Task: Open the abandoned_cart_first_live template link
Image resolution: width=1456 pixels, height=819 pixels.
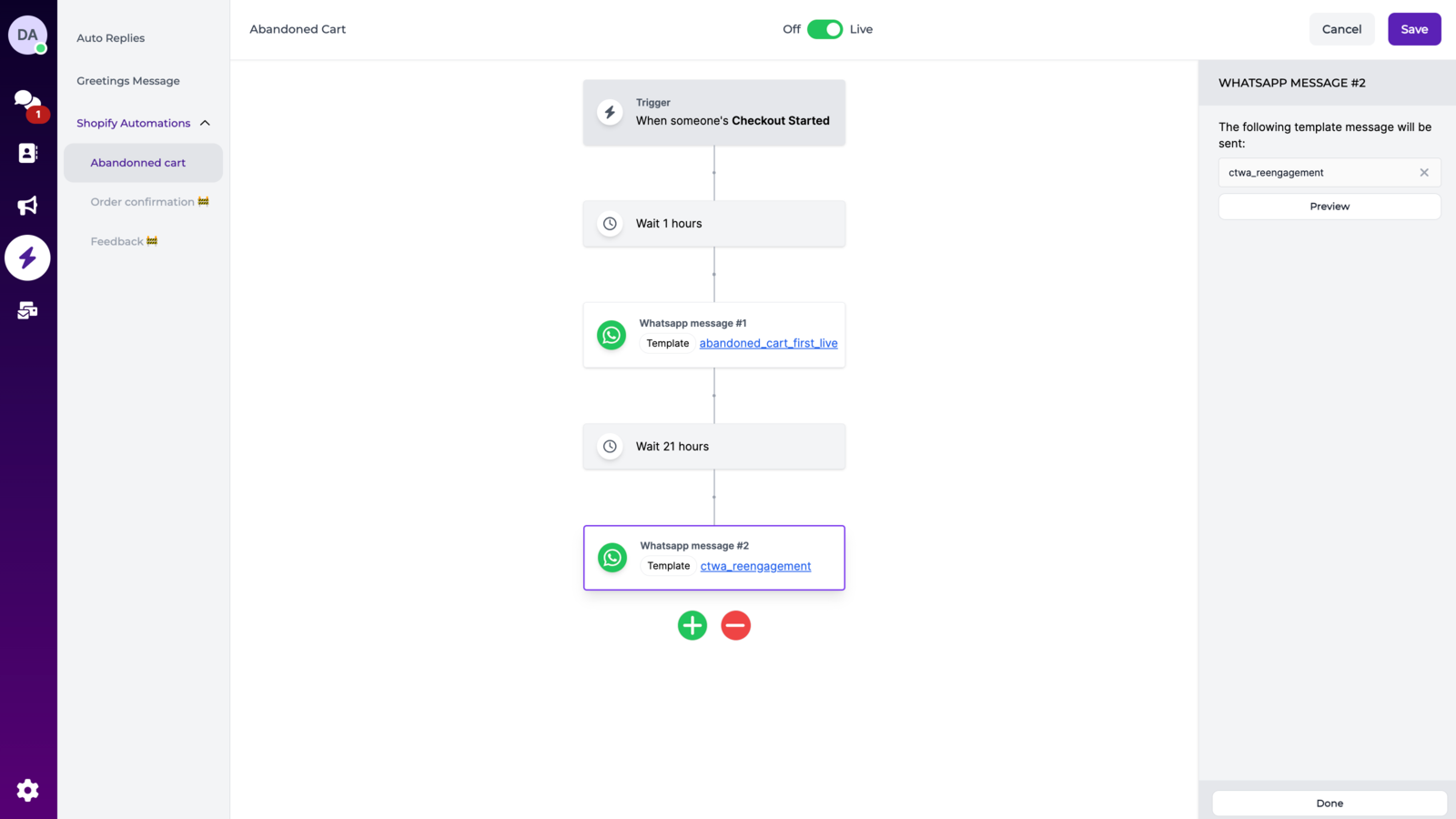Action: coord(768,343)
